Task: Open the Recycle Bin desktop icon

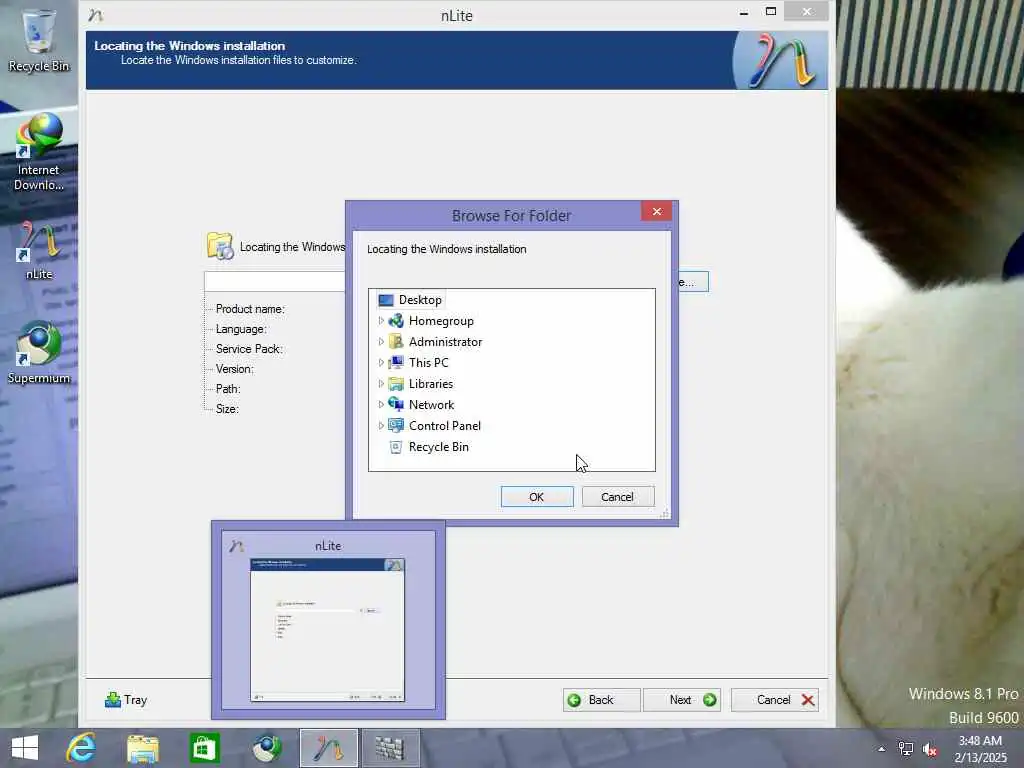Action: point(39,40)
